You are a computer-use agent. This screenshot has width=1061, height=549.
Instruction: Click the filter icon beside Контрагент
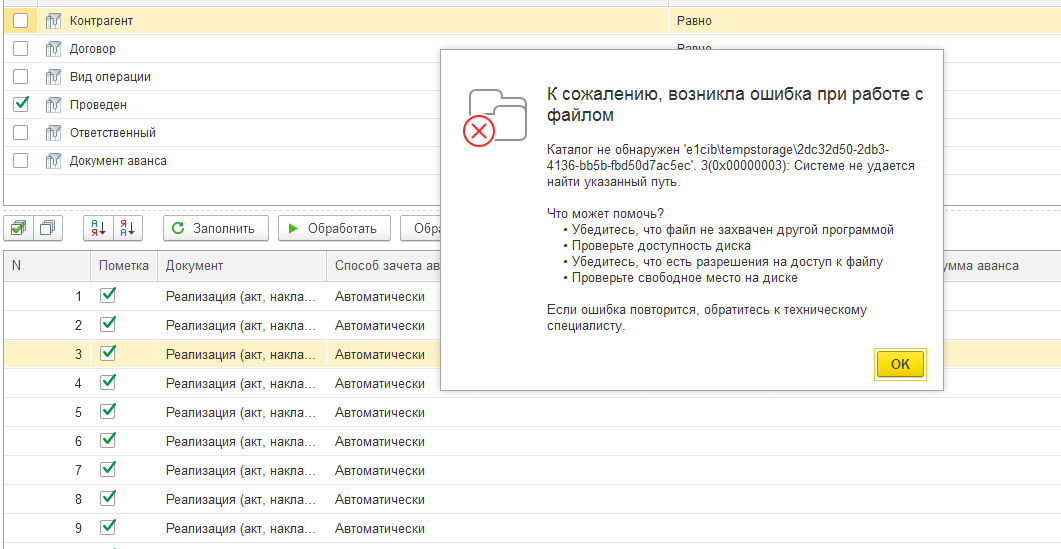(x=54, y=21)
